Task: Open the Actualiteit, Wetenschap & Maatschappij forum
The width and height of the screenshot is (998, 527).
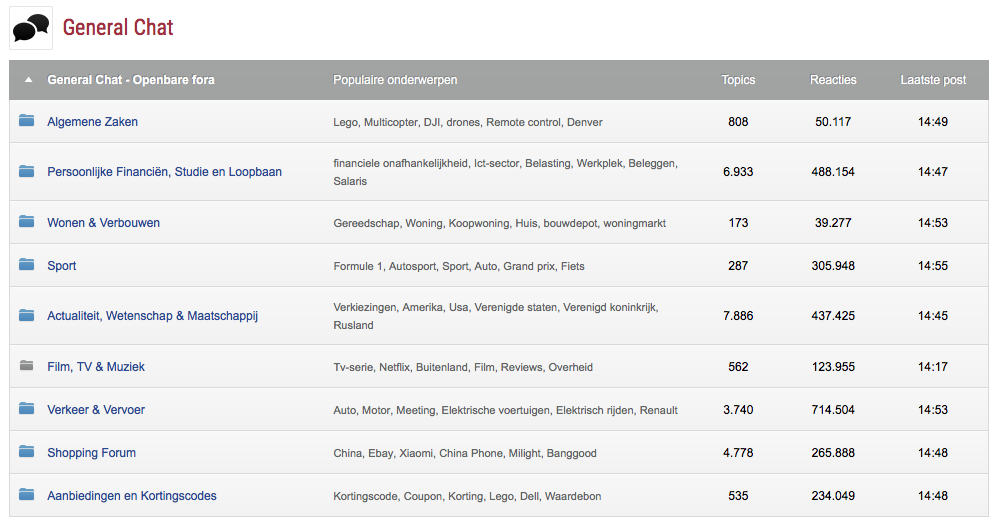Action: pos(152,316)
